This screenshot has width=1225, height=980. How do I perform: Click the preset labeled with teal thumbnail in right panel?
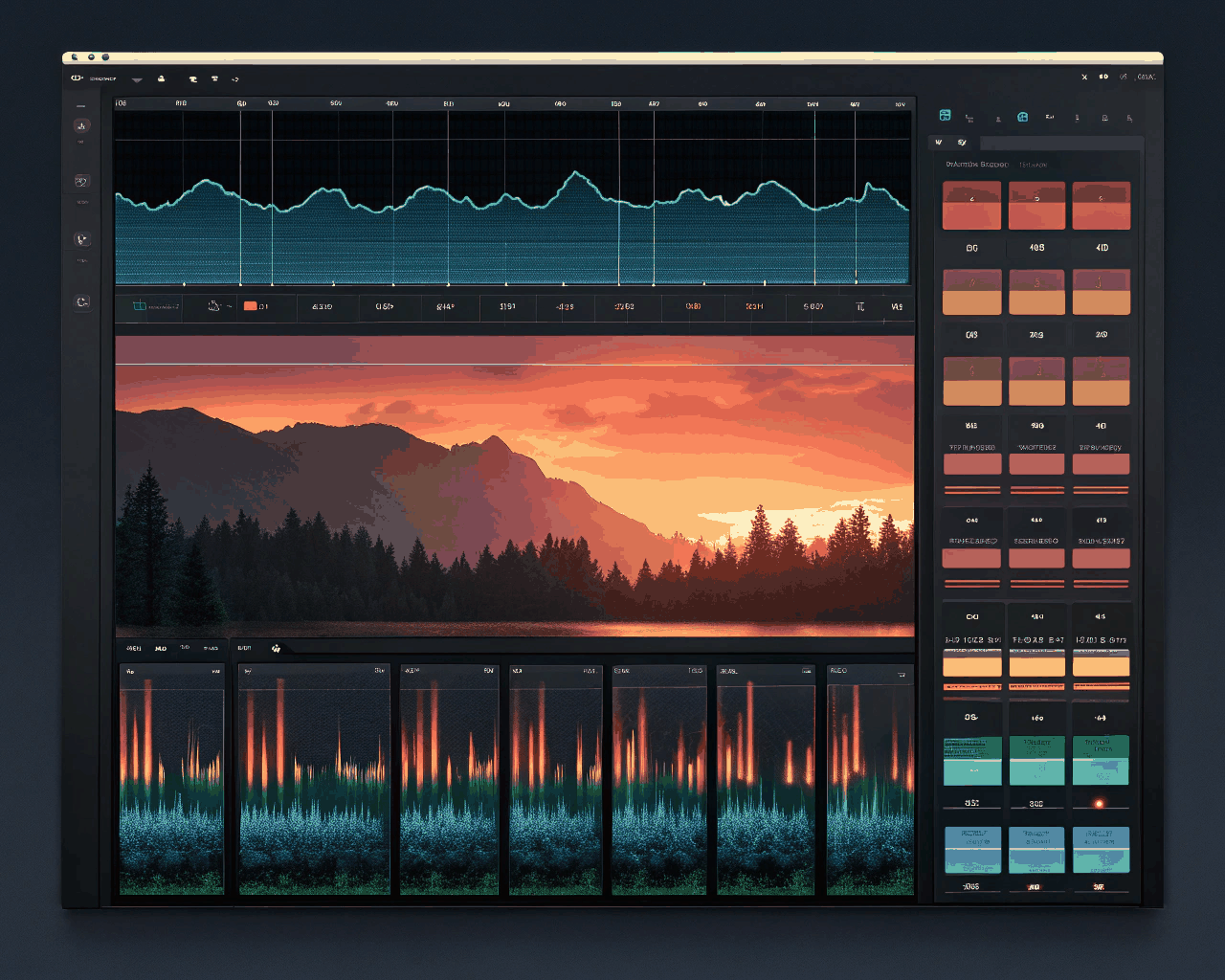[972, 759]
